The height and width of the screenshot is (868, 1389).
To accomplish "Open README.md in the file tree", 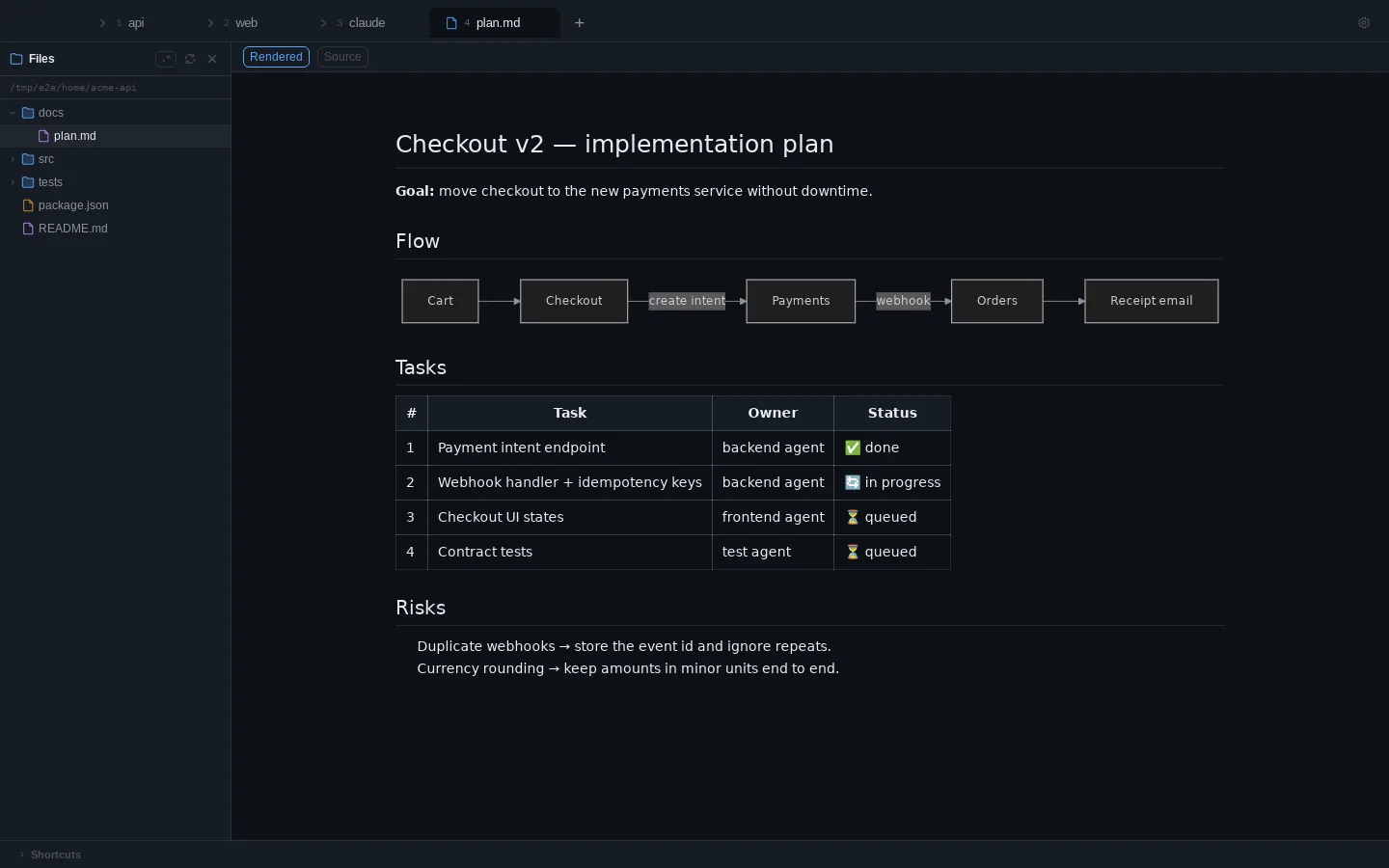I will 115,229.
